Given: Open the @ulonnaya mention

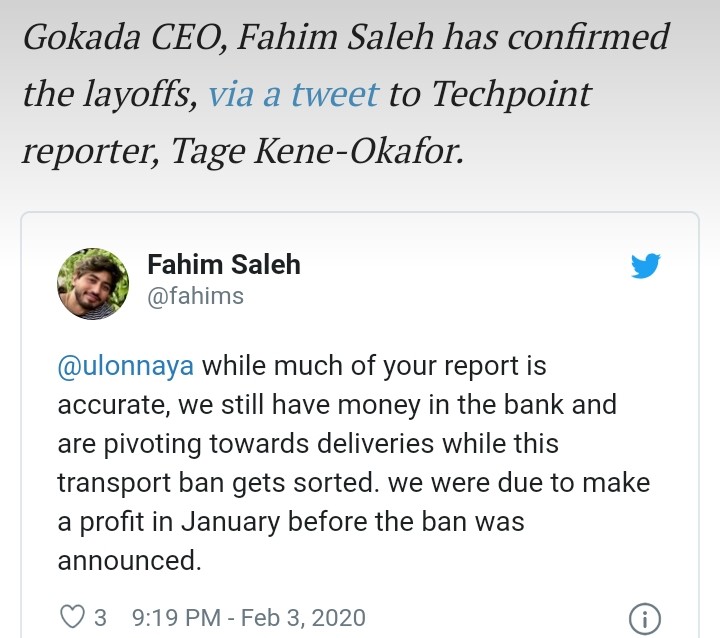Looking at the screenshot, I should point(126,366).
